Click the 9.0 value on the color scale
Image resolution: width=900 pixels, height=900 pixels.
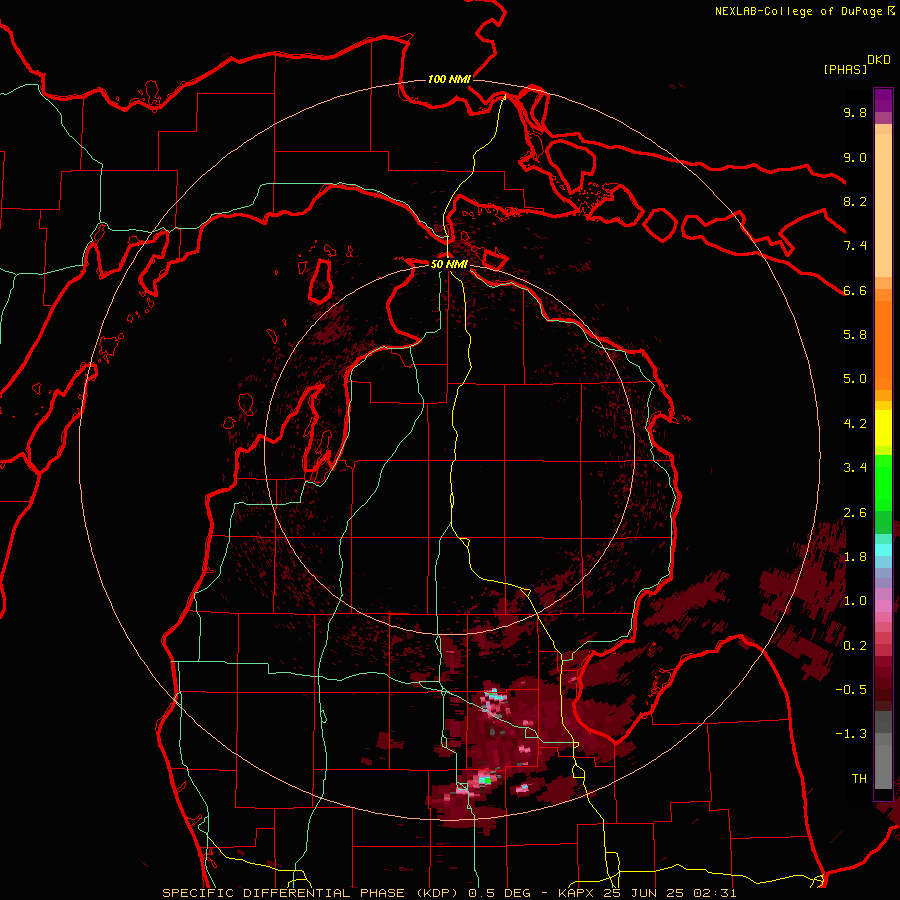[x=855, y=157]
